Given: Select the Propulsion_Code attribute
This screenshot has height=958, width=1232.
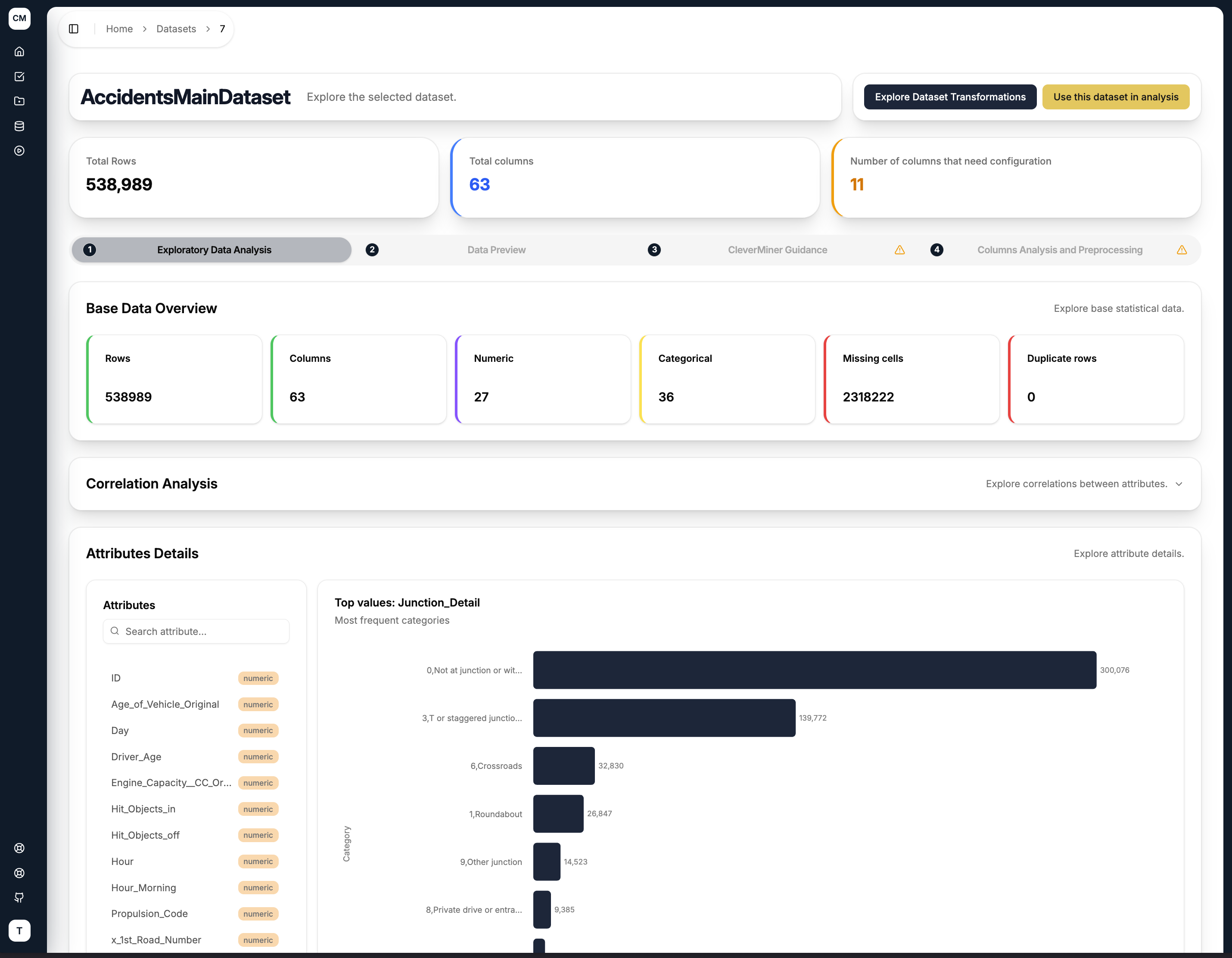Looking at the screenshot, I should pyautogui.click(x=195, y=914).
